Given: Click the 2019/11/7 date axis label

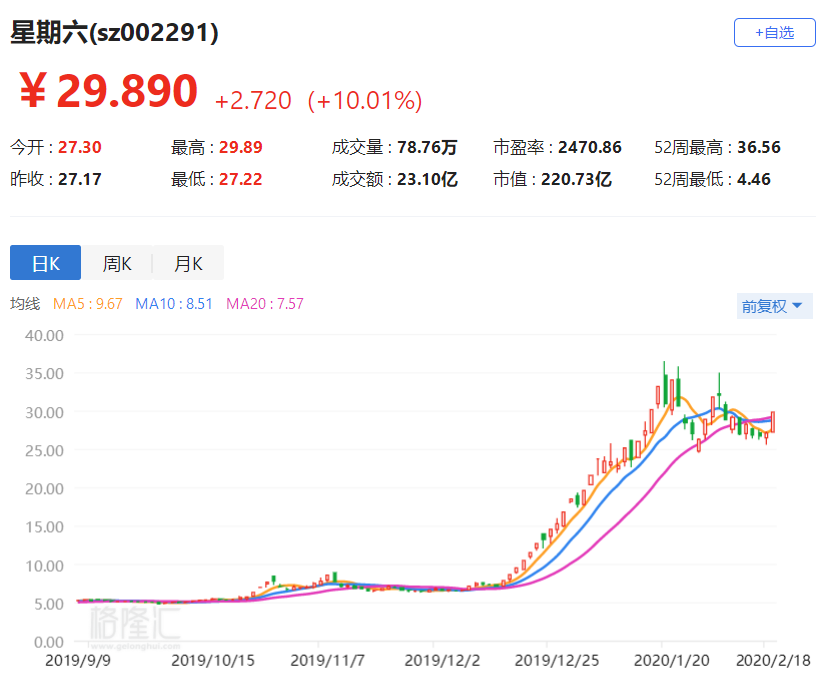Looking at the screenshot, I should (x=327, y=660).
